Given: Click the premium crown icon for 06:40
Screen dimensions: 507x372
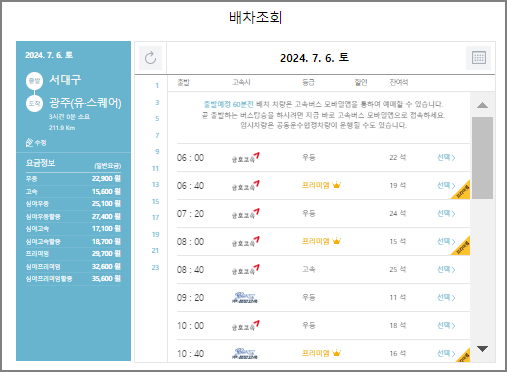Looking at the screenshot, I should tap(336, 185).
